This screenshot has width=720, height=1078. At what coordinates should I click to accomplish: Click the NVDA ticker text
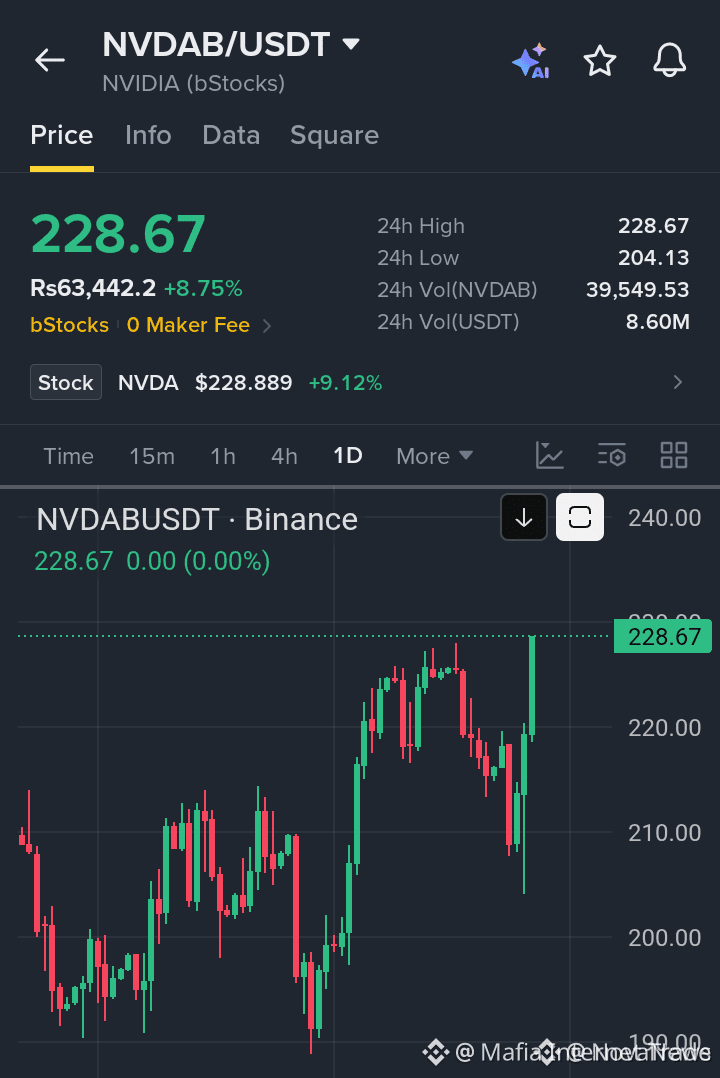[x=148, y=383]
